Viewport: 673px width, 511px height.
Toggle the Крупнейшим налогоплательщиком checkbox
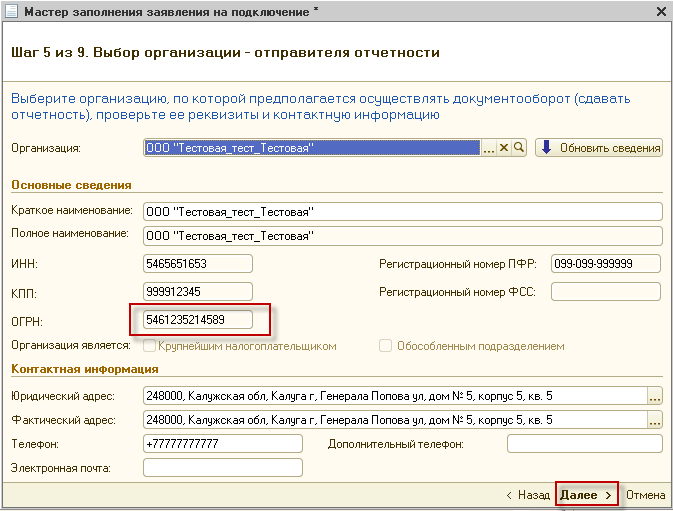pyautogui.click(x=150, y=346)
